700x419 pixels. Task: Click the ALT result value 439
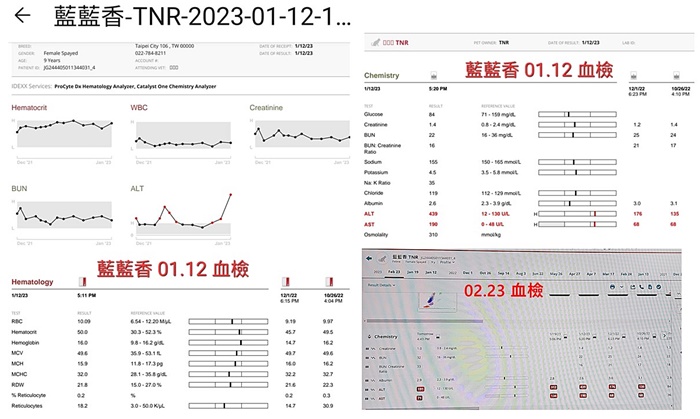click(x=433, y=214)
